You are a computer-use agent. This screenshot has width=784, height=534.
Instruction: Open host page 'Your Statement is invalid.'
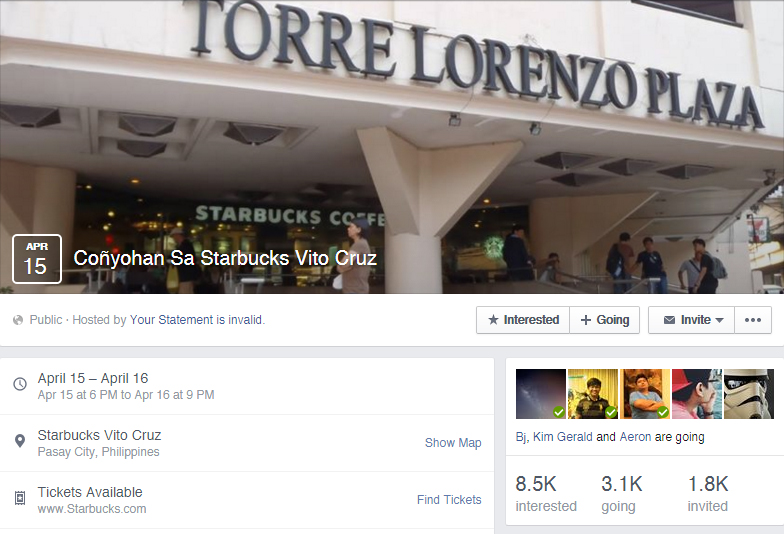point(197,320)
